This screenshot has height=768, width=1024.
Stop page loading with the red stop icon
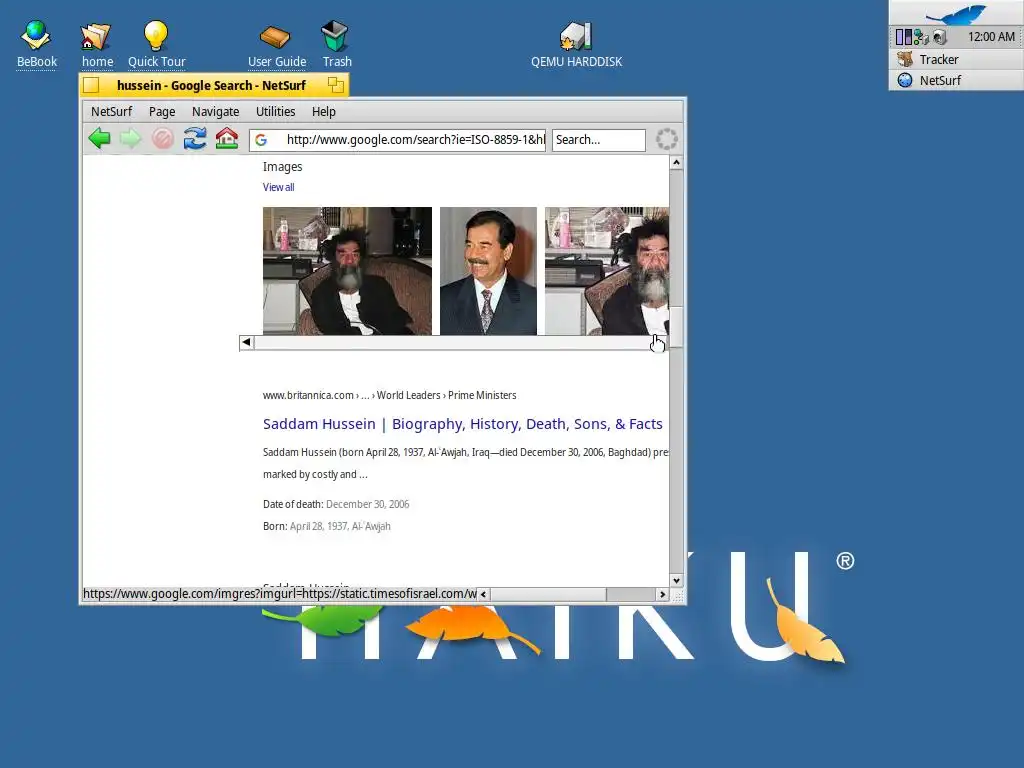(x=163, y=138)
